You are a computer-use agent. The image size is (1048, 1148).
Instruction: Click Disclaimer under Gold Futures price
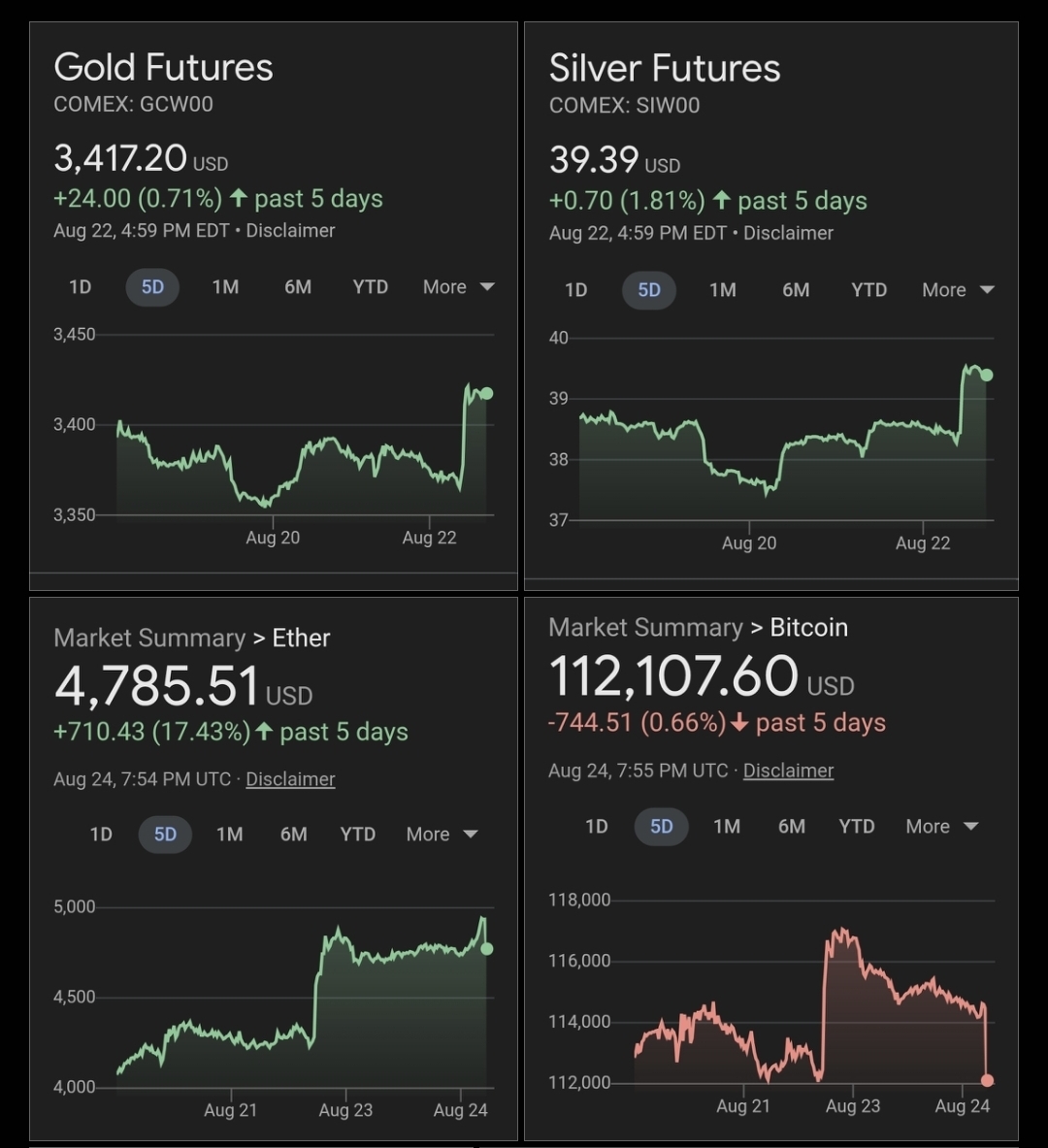(x=290, y=231)
